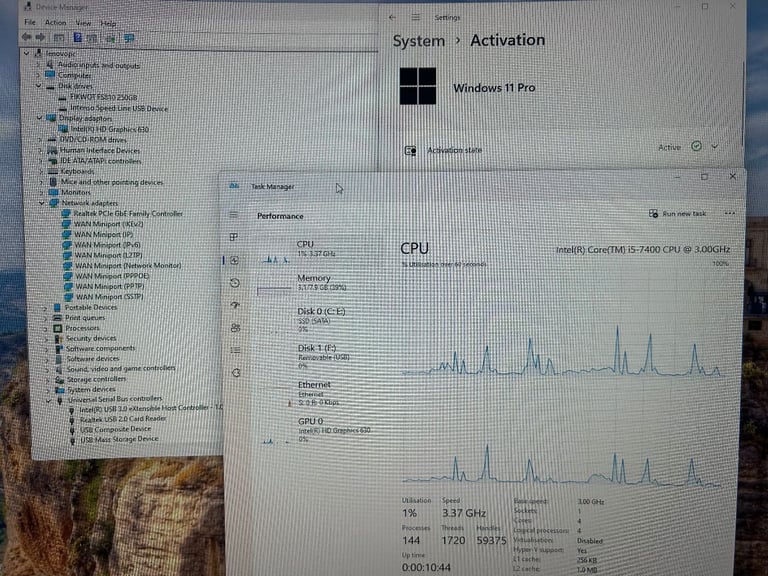Click the Up time value 0:00:10:44
Screen dimensions: 768x576
(x=426, y=567)
